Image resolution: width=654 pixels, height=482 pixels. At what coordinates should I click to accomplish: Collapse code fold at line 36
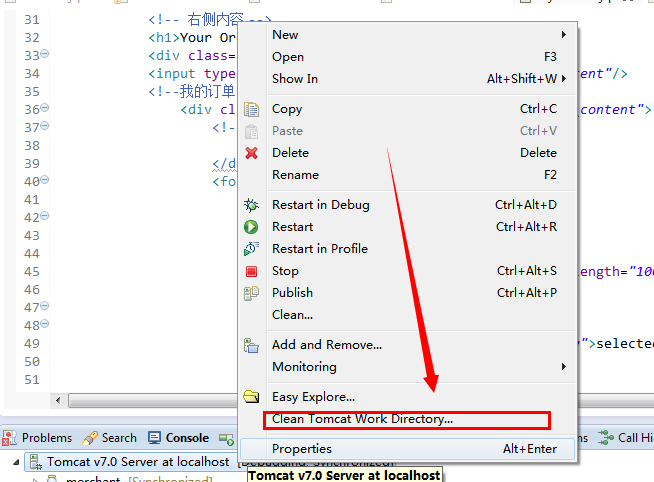(45, 108)
